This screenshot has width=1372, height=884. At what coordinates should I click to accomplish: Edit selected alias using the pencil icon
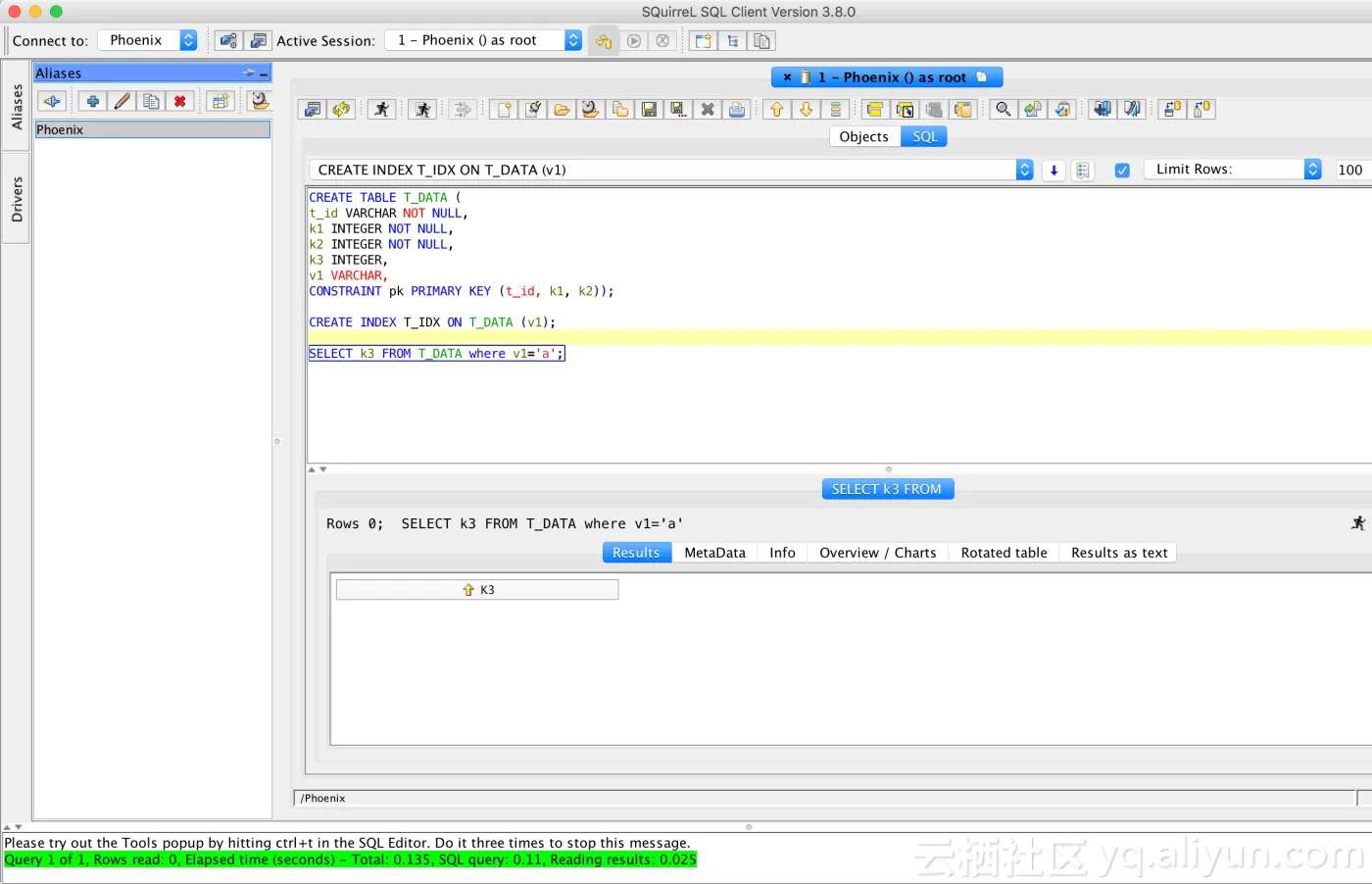click(122, 101)
